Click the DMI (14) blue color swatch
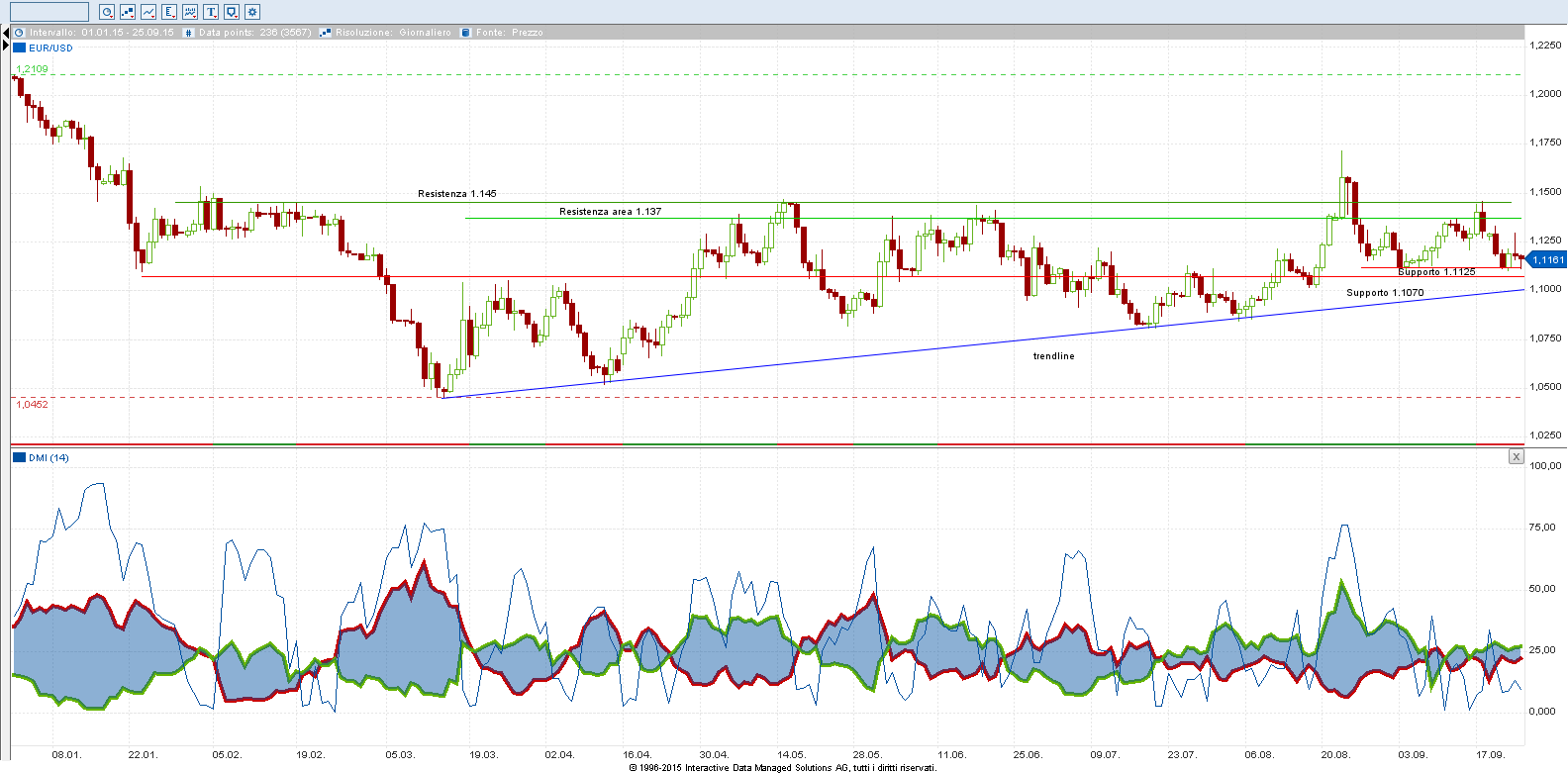Image resolution: width=1568 pixels, height=773 pixels. coord(19,457)
